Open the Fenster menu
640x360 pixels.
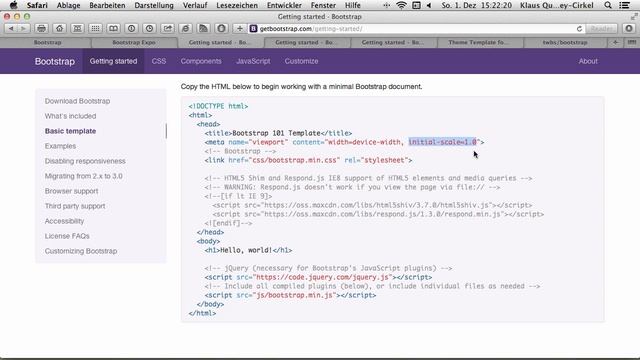[x=323, y=5]
